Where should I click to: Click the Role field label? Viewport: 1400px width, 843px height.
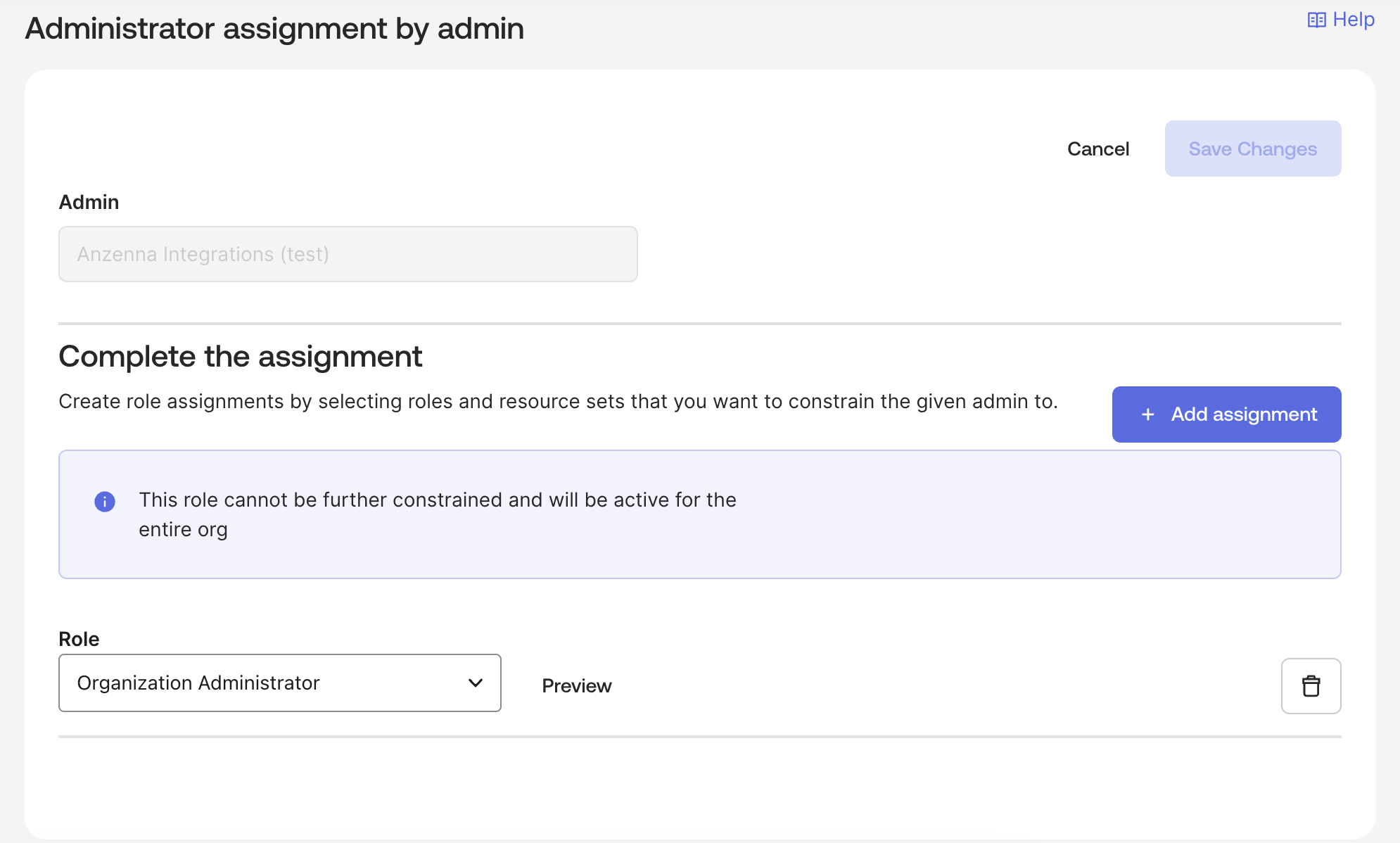click(79, 639)
